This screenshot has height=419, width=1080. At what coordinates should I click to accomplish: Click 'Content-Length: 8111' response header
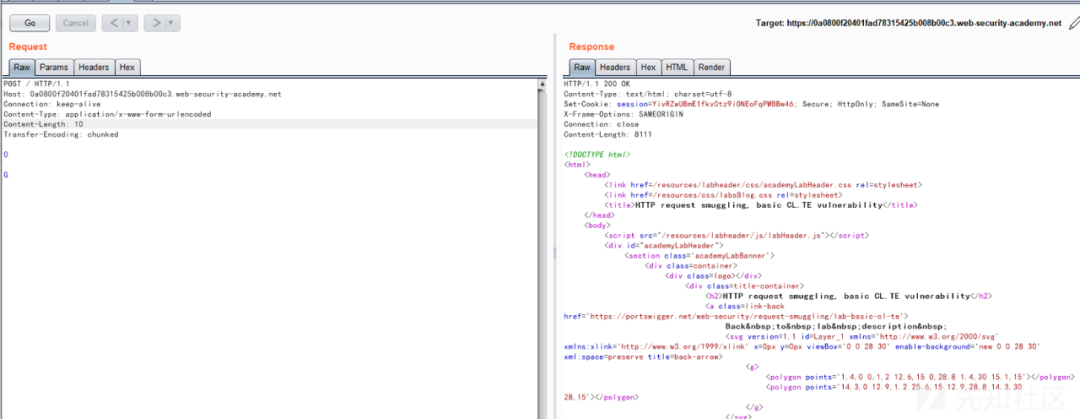pyautogui.click(x=608, y=134)
